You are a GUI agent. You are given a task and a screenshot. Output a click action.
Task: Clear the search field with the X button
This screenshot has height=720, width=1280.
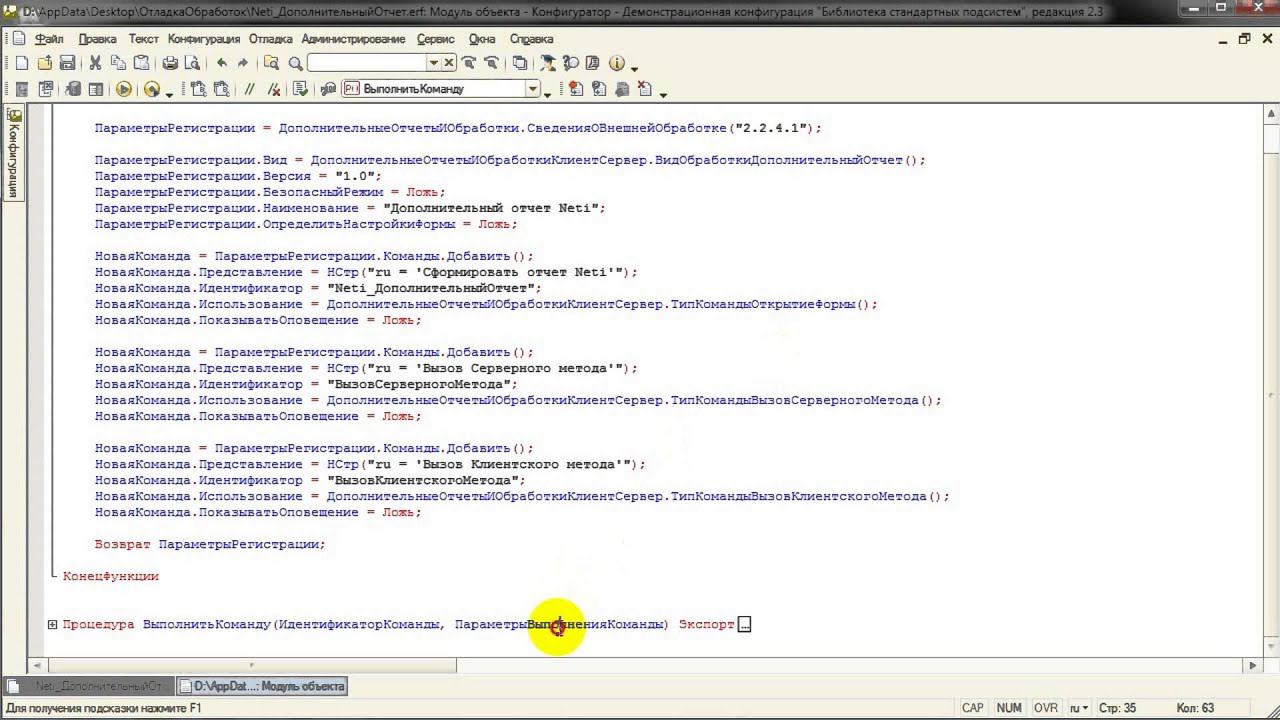click(449, 63)
